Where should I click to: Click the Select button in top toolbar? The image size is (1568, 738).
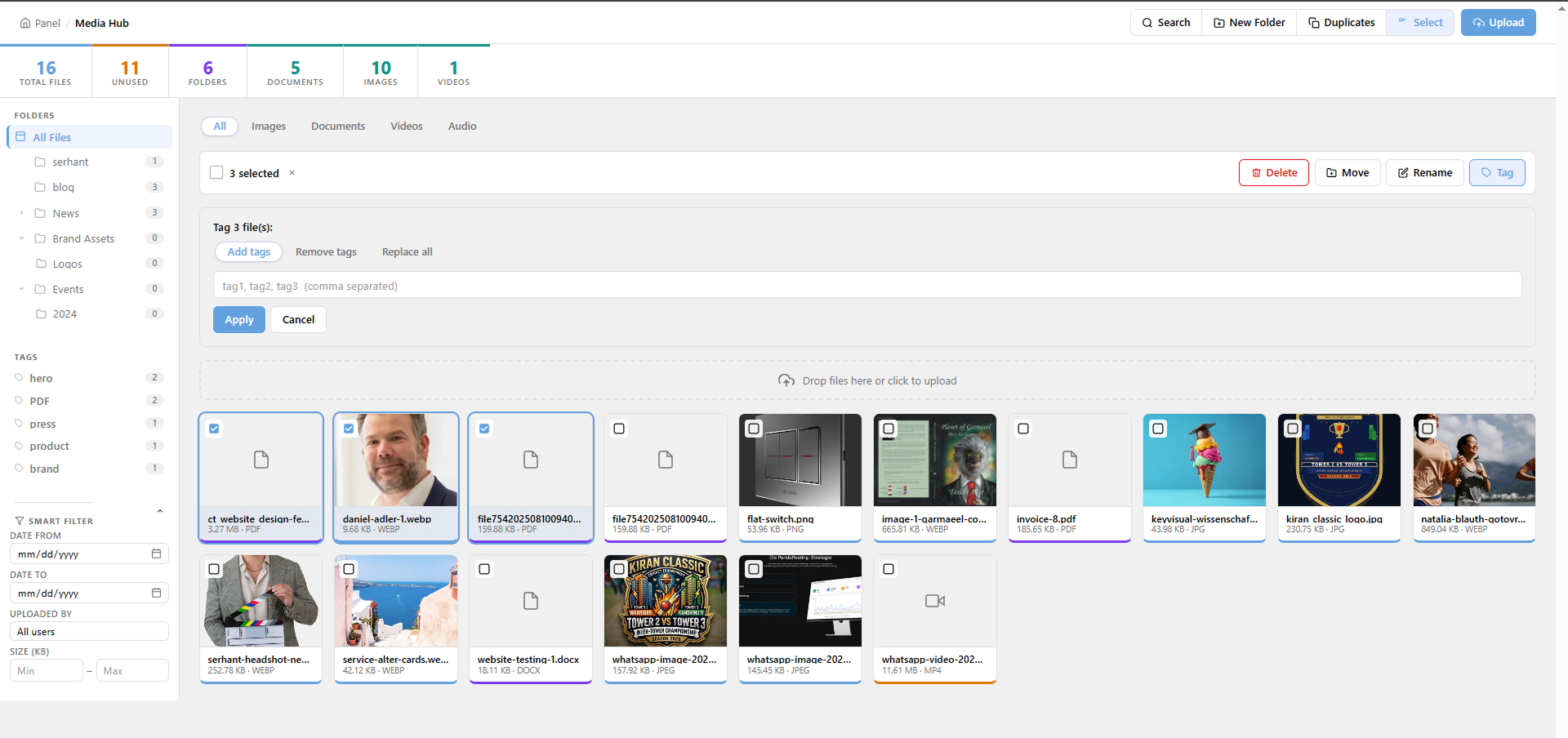click(1420, 23)
